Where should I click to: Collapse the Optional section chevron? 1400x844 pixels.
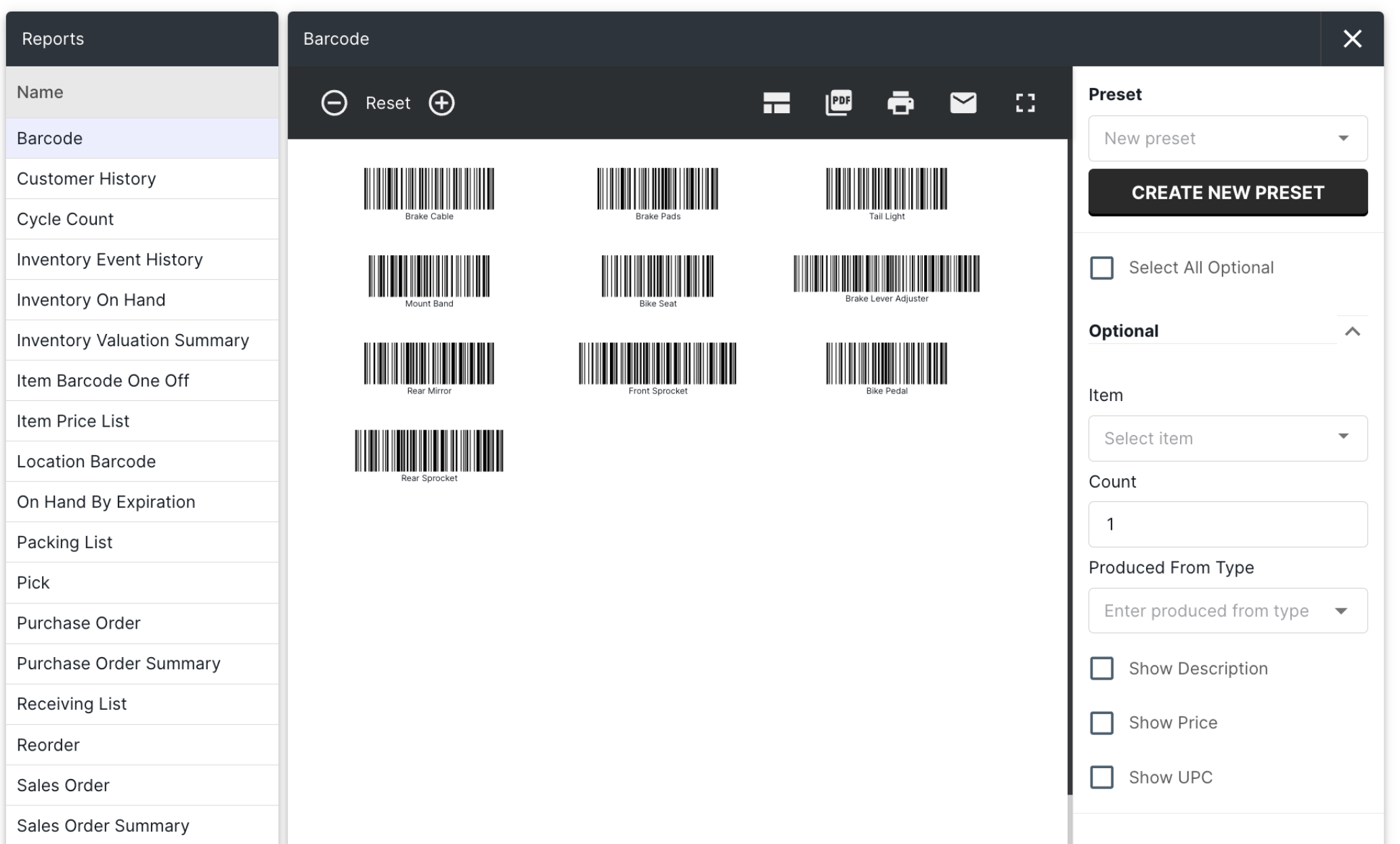[1352, 331]
